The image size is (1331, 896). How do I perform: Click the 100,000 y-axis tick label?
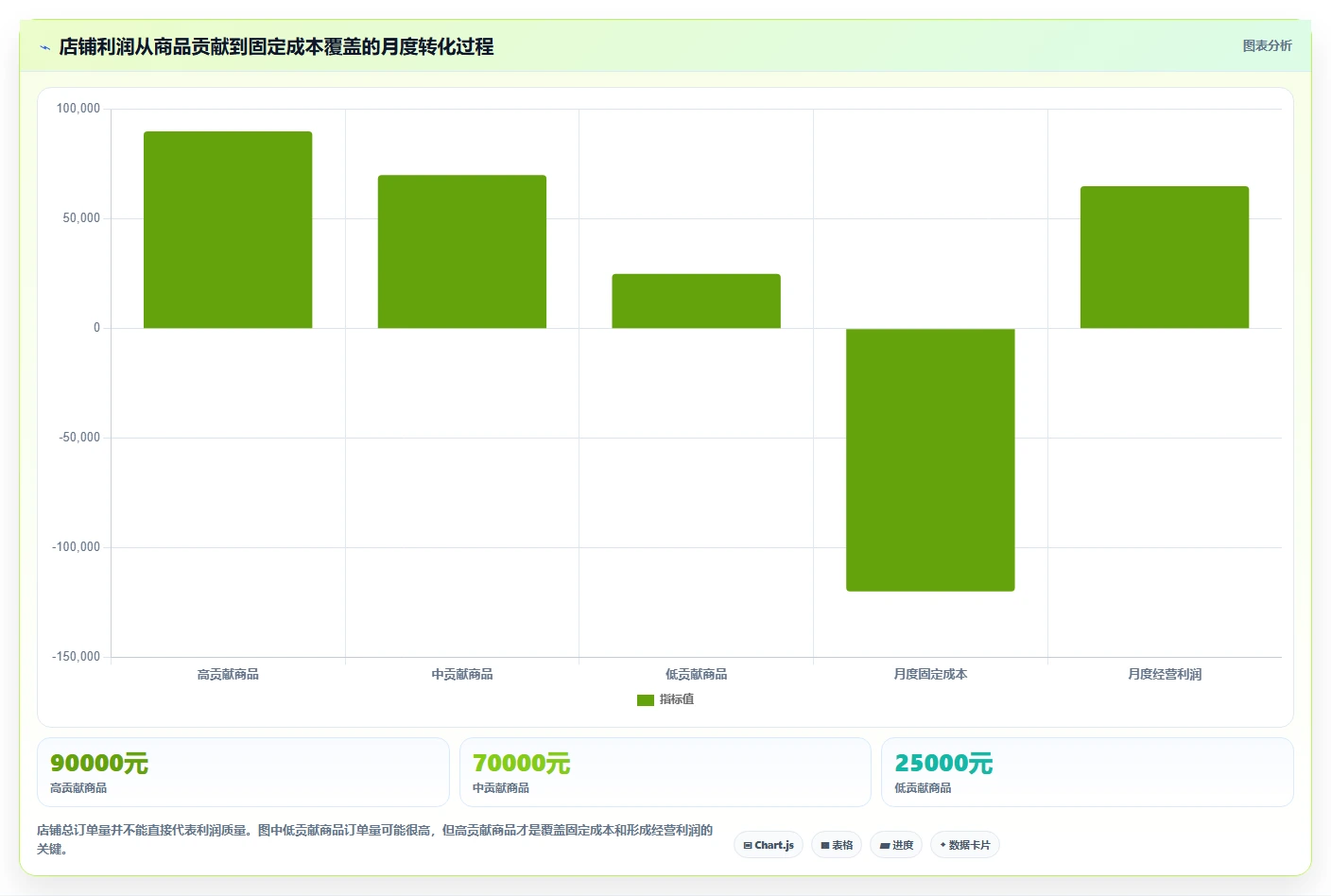tap(78, 109)
